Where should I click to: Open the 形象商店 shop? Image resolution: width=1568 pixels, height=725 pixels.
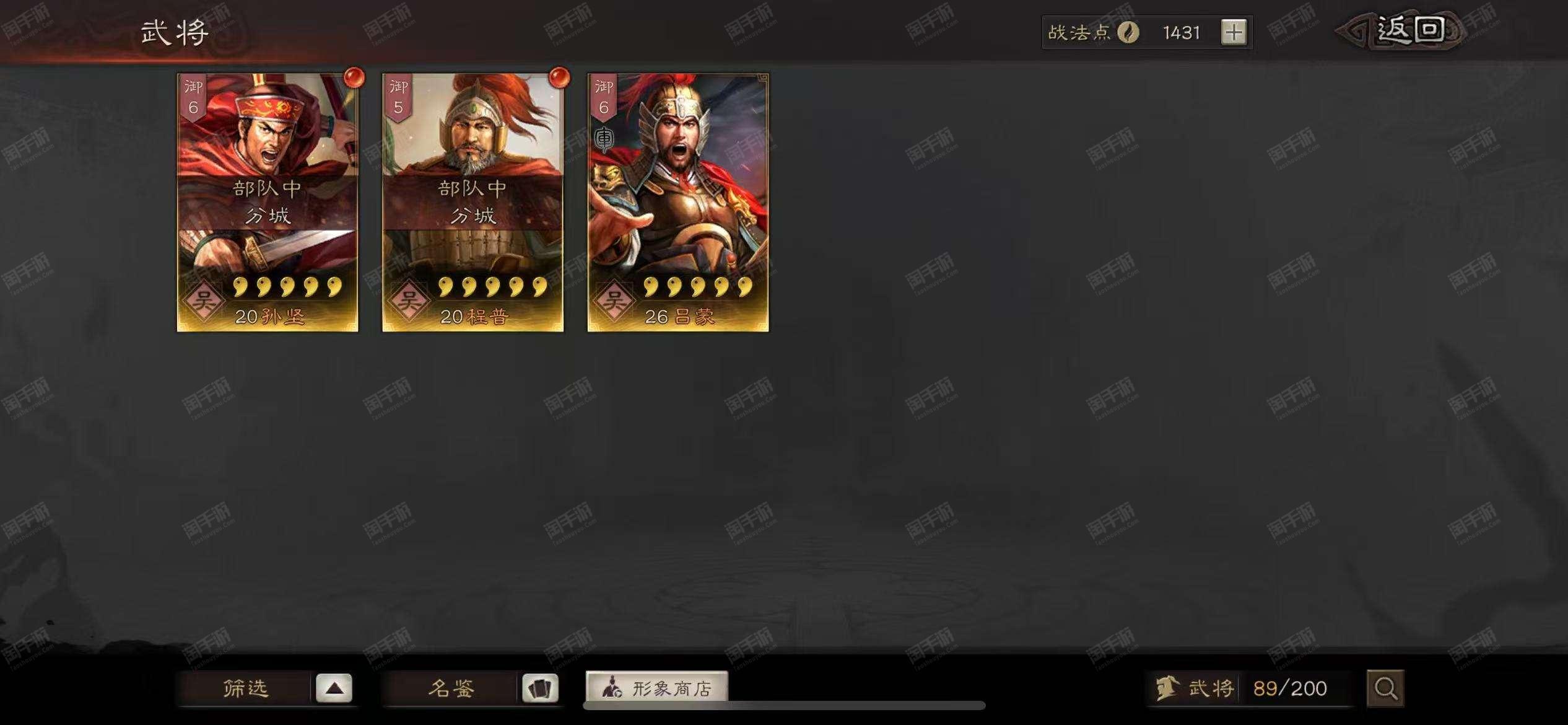[x=657, y=688]
